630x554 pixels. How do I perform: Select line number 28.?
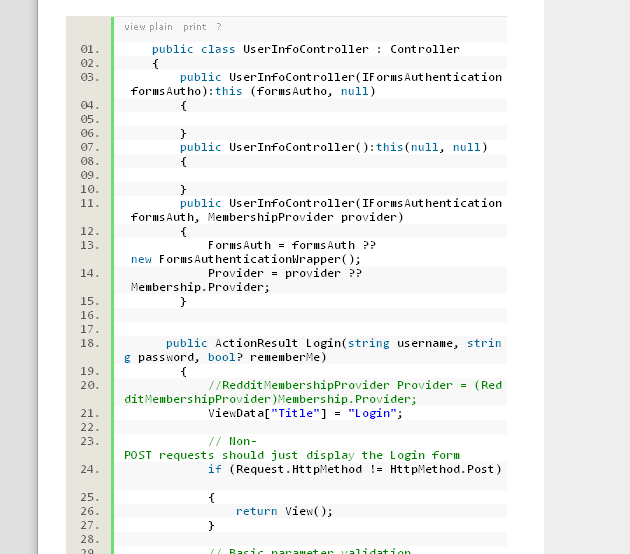coord(90,540)
